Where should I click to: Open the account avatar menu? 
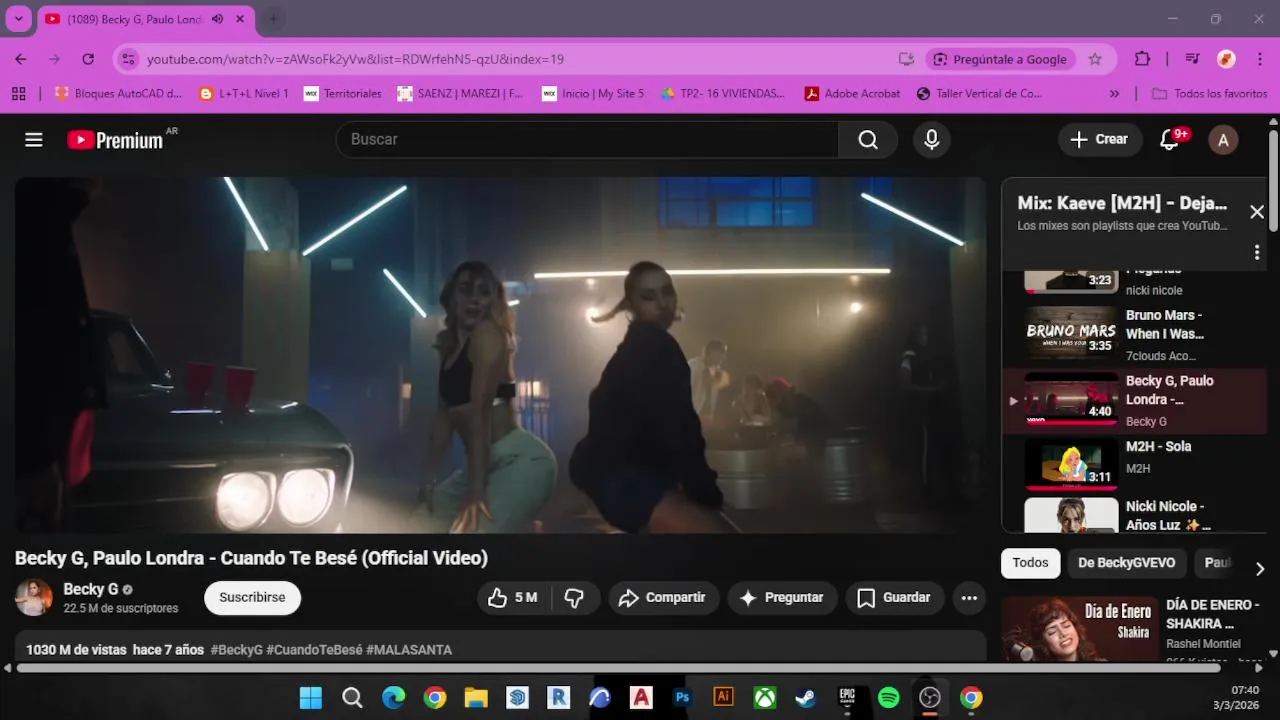point(1223,140)
